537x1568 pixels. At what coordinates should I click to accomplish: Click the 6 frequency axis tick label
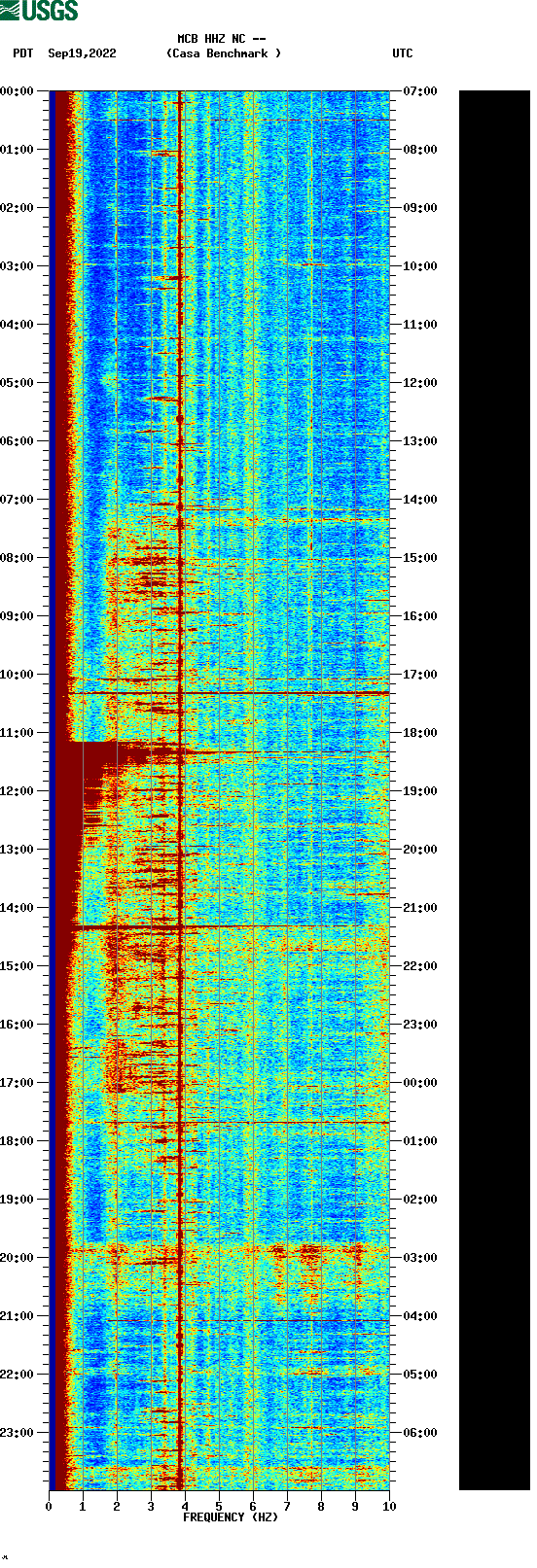tap(253, 1507)
